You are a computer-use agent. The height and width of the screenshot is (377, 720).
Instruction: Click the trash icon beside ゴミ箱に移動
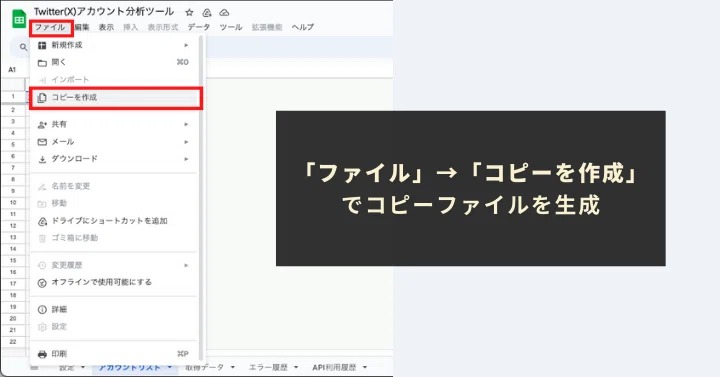coord(42,238)
